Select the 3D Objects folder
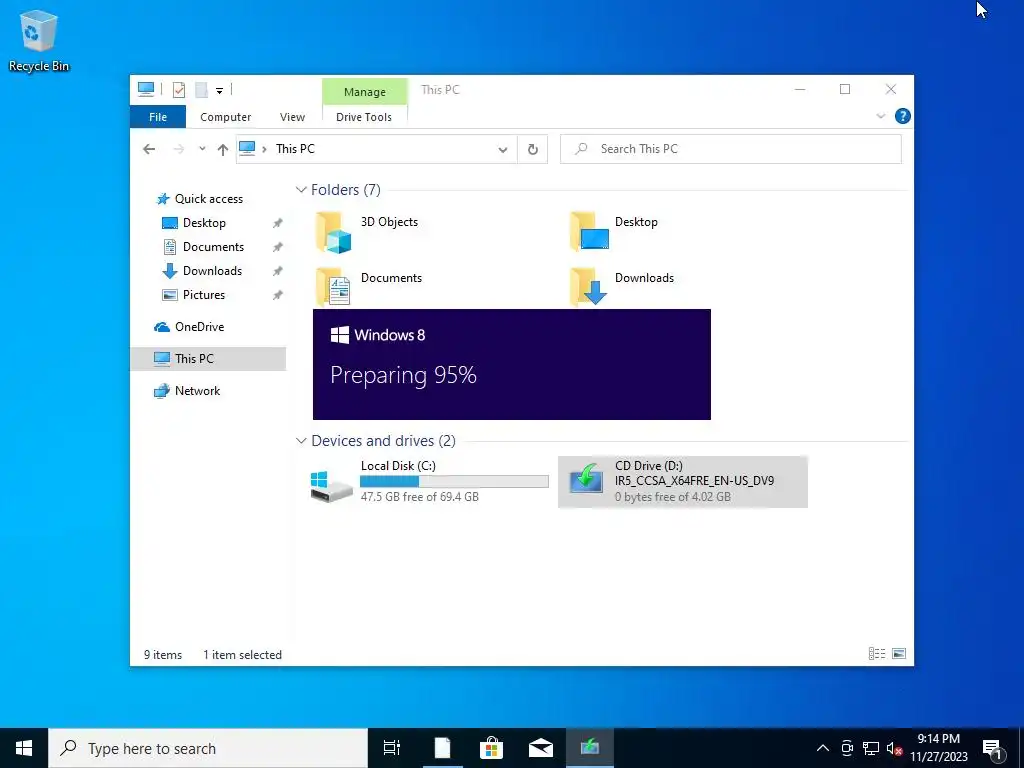The width and height of the screenshot is (1024, 768). click(366, 232)
